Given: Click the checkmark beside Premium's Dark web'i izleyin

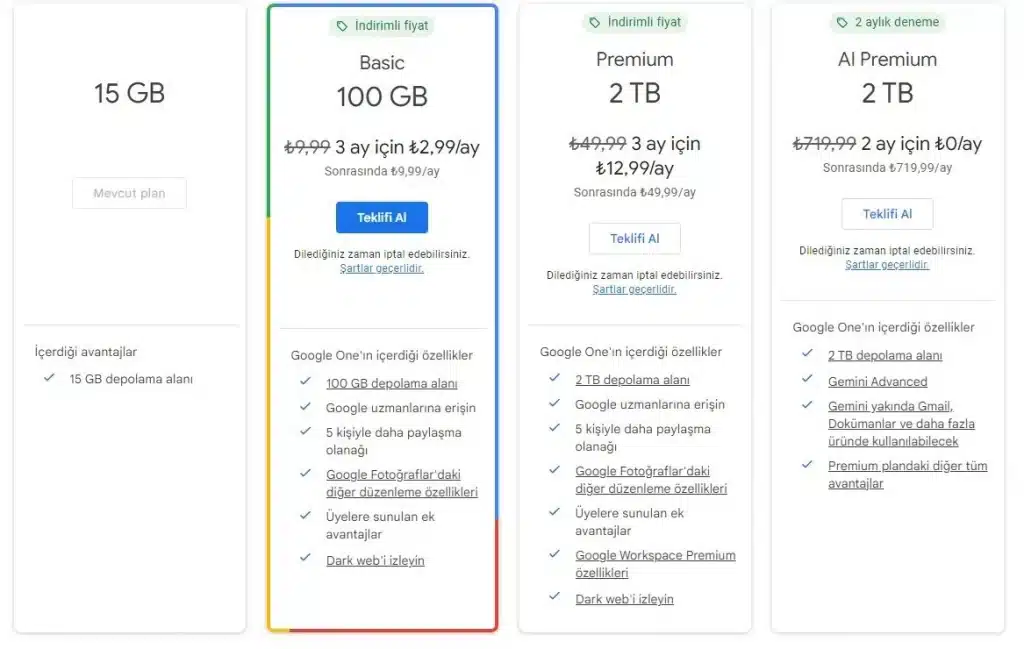Looking at the screenshot, I should tap(554, 596).
